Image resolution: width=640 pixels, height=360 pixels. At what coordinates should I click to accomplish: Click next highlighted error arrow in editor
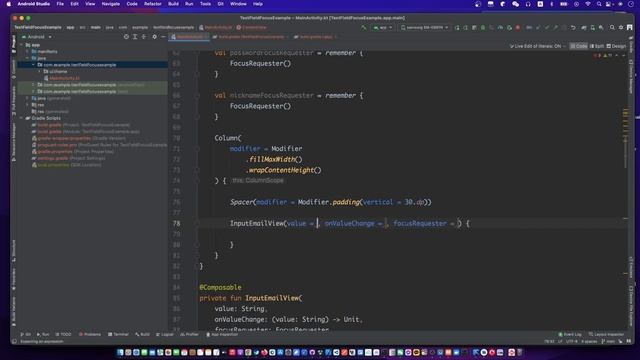623,55
